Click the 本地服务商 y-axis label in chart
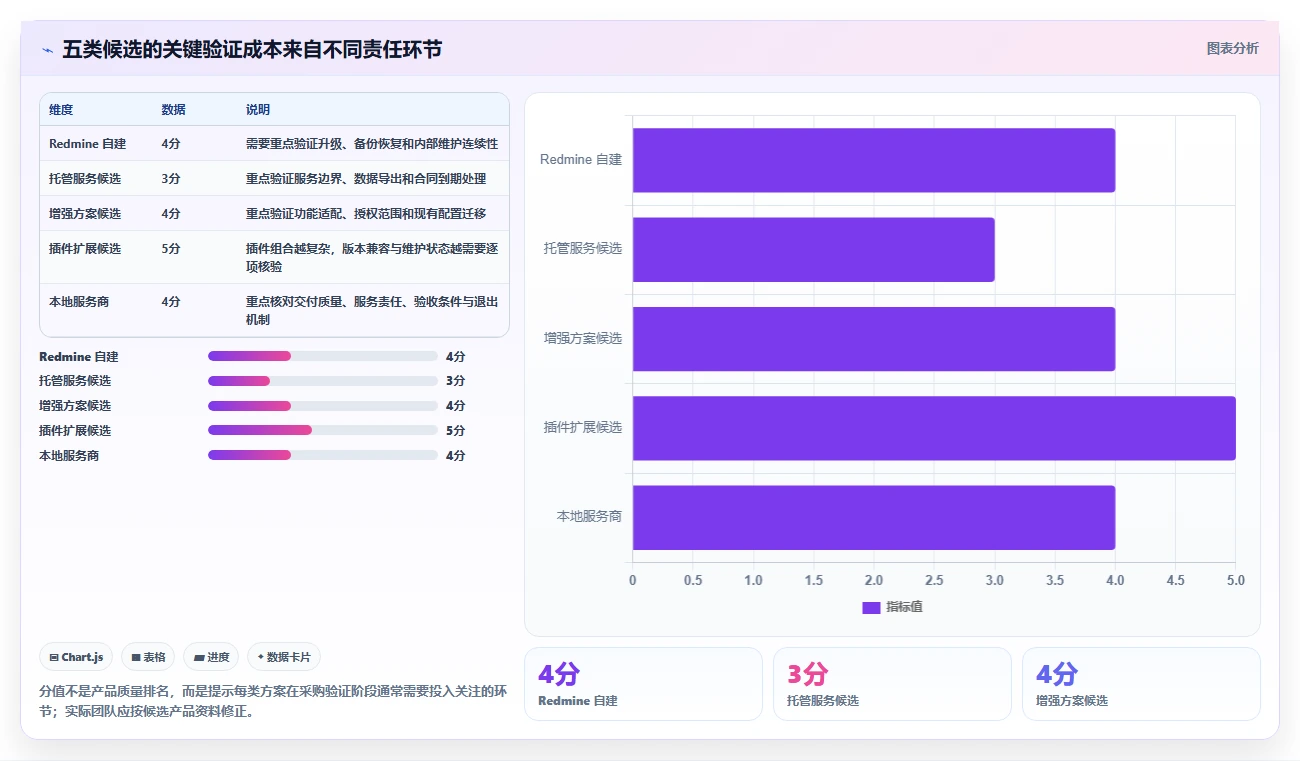 tap(590, 517)
